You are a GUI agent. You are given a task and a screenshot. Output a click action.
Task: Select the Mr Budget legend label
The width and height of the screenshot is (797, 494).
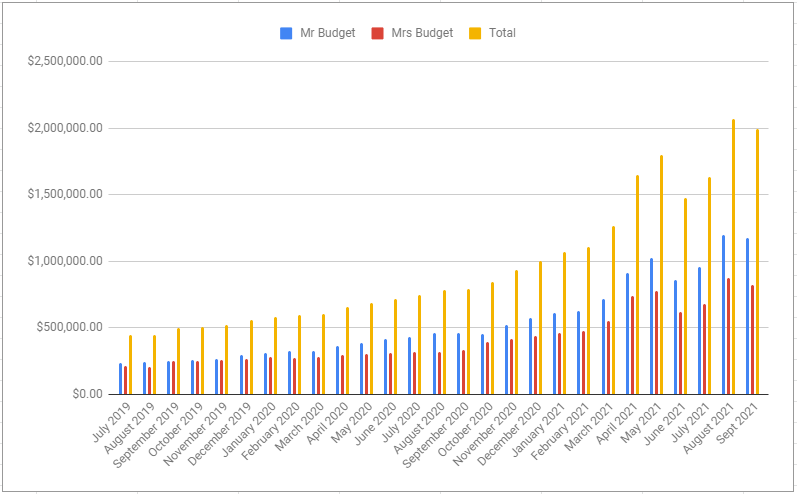tap(327, 33)
